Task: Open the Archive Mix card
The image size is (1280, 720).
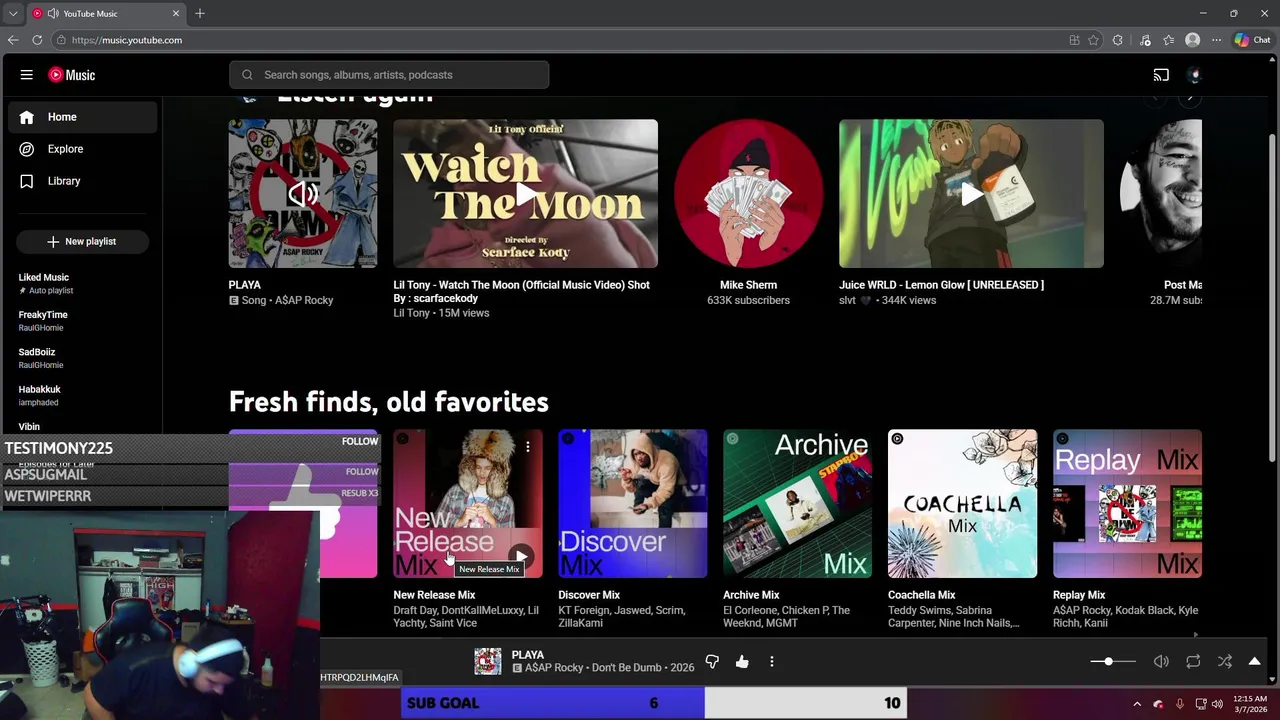Action: click(797, 504)
